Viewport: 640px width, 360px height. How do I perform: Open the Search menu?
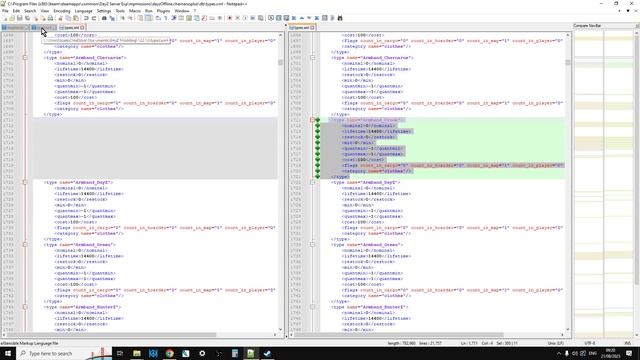click(x=30, y=11)
